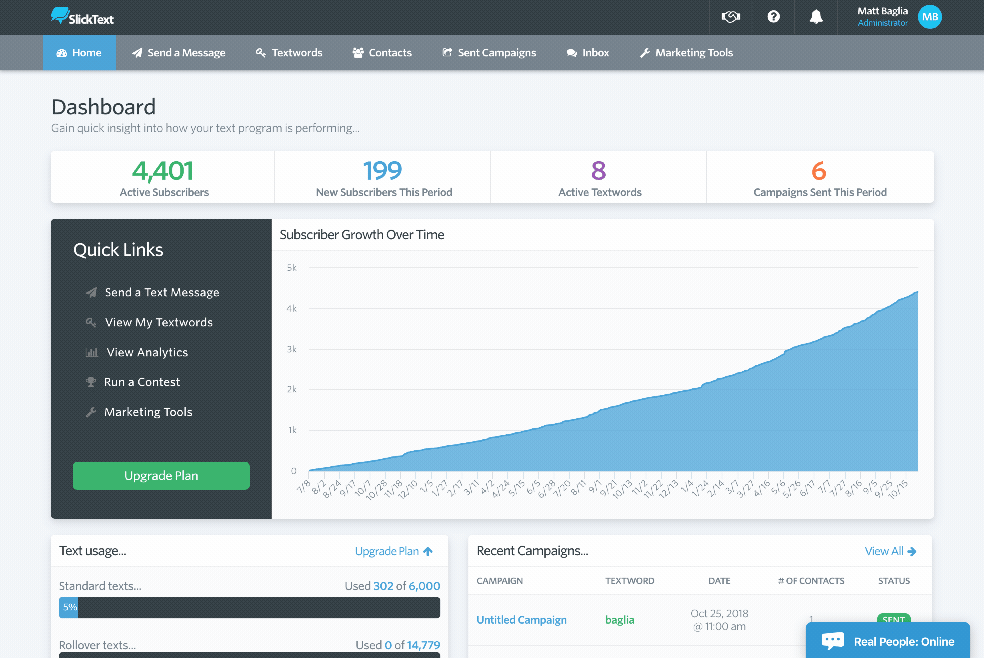Click up arrow icon beside Upgrade Plan link
Image resolution: width=984 pixels, height=658 pixels.
point(428,551)
